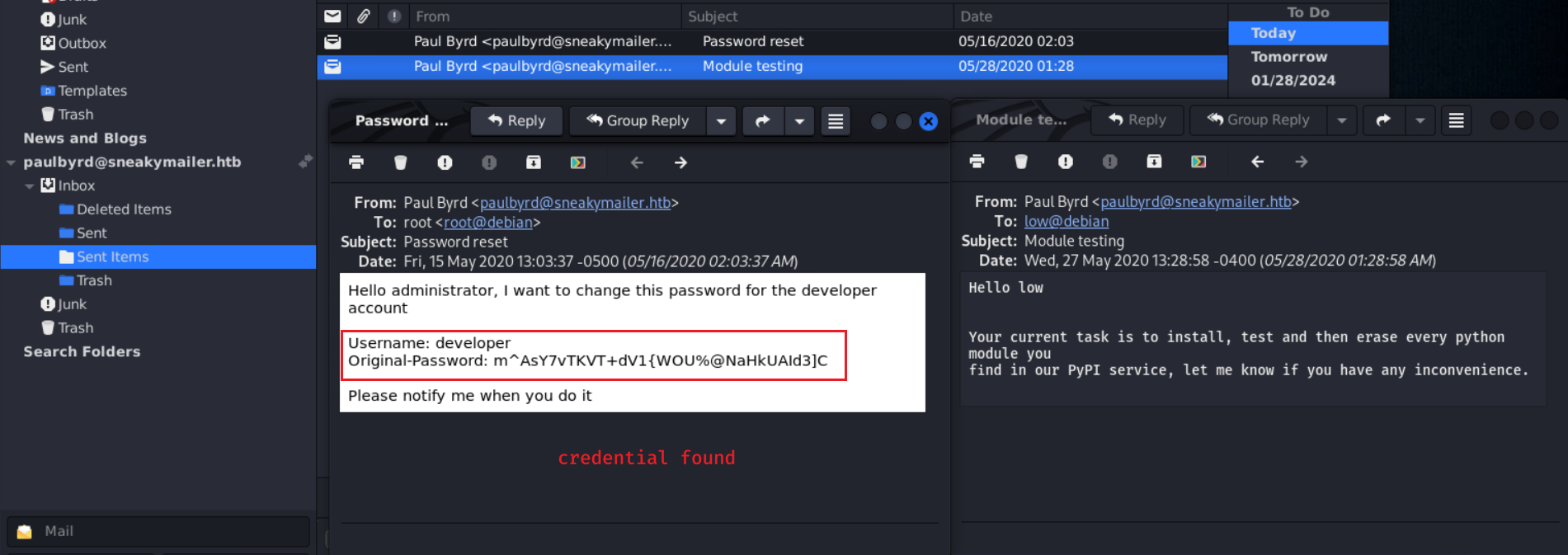Open Group Reply dropdown in Password reset window
Viewport: 1568px width, 555px height.
(x=721, y=121)
